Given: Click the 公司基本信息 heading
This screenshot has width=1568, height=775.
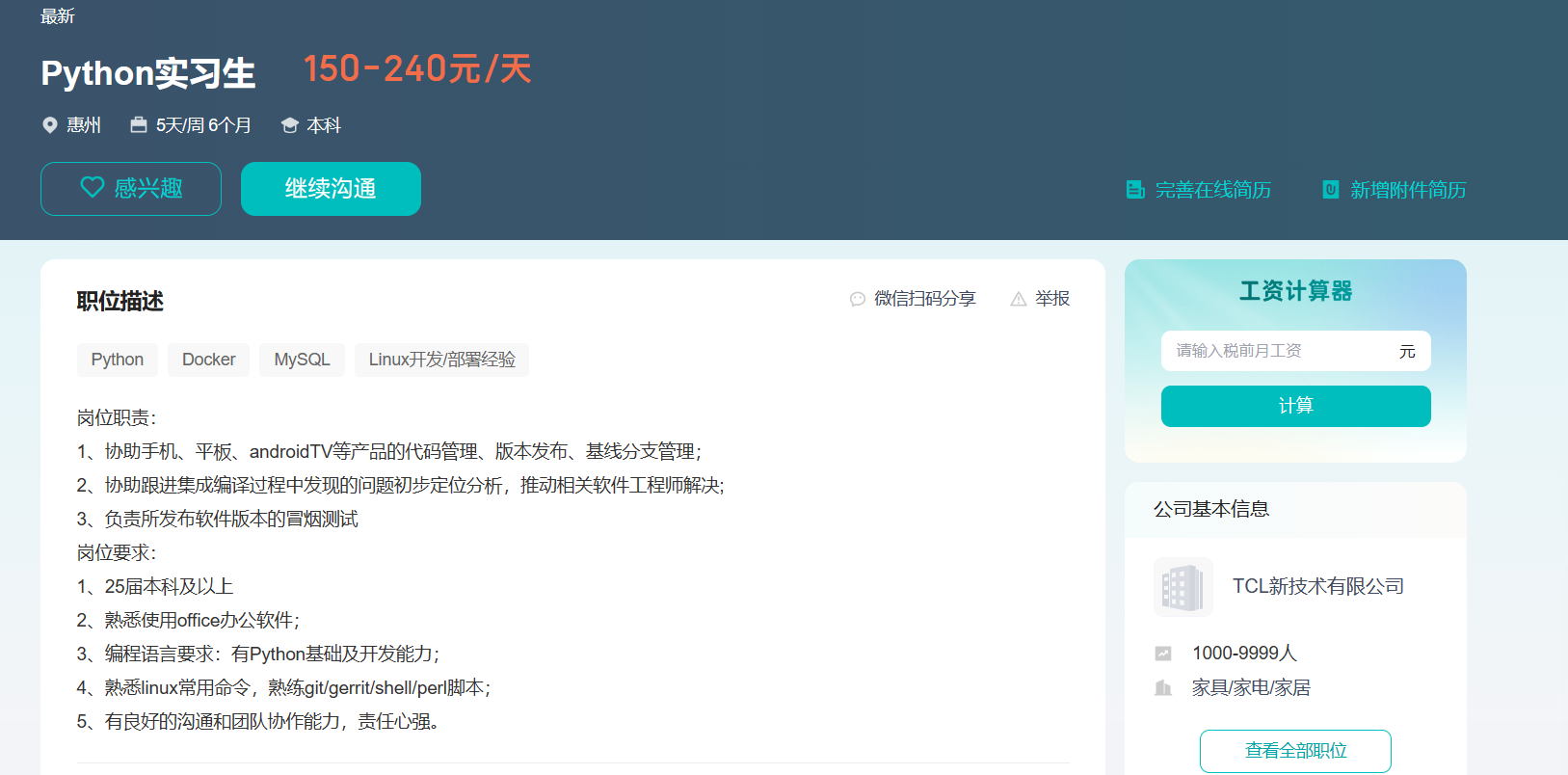Looking at the screenshot, I should coord(1211,509).
